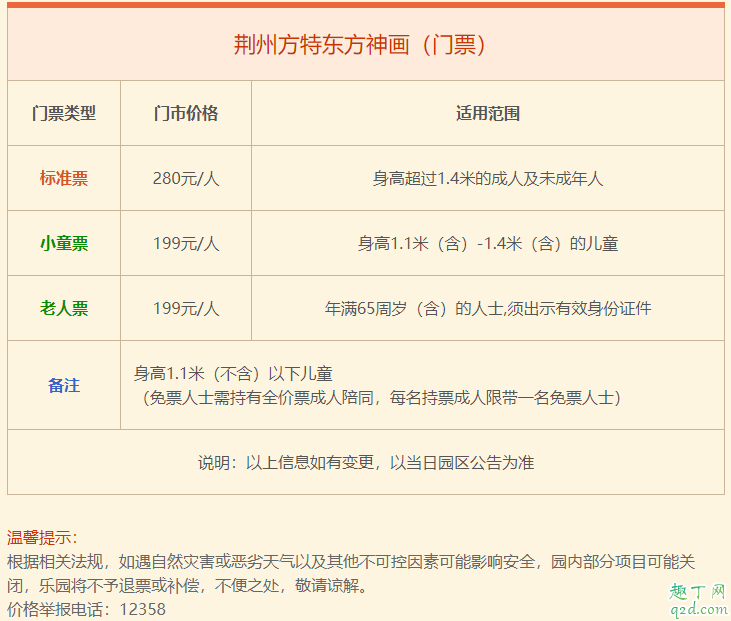Select the 门票类型 column header
The image size is (731, 621).
click(x=64, y=113)
